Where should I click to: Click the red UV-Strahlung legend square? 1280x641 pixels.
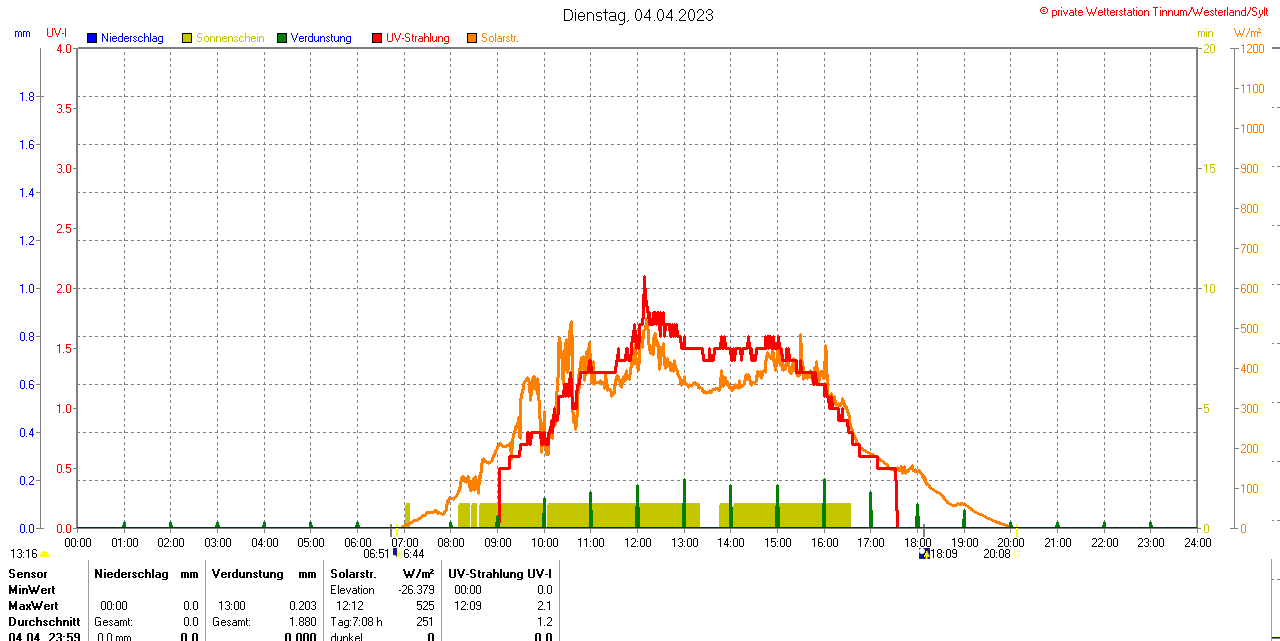coord(377,38)
